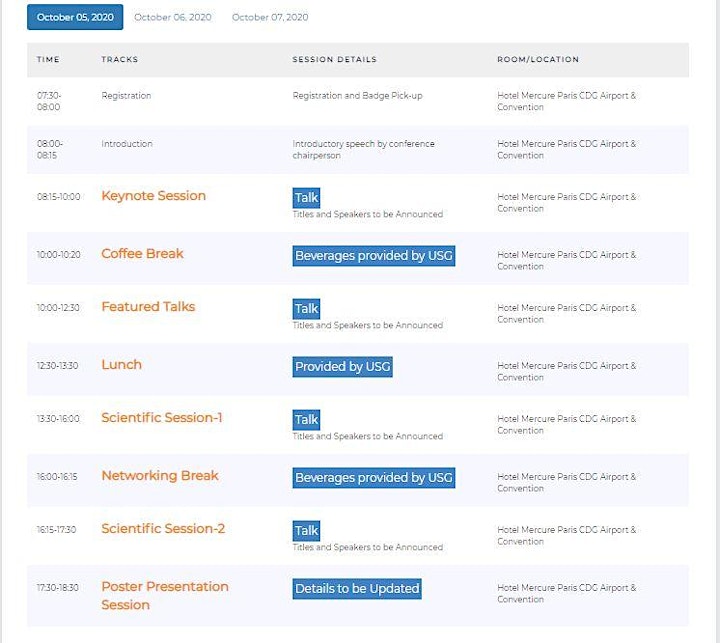Select the Featured Talks track
Image resolution: width=720 pixels, height=643 pixels.
click(x=148, y=306)
